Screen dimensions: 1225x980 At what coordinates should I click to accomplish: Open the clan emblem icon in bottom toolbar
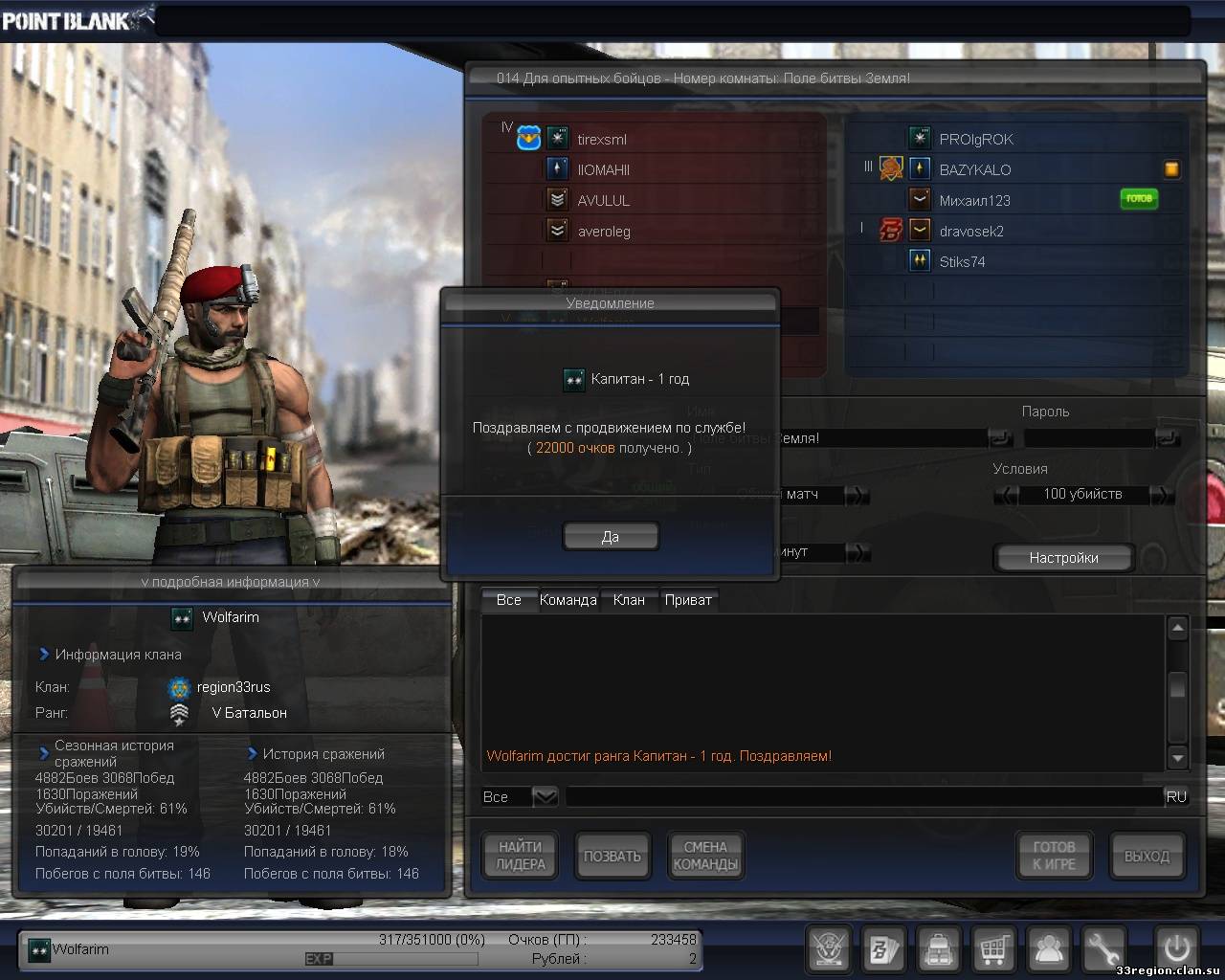pos(827,949)
